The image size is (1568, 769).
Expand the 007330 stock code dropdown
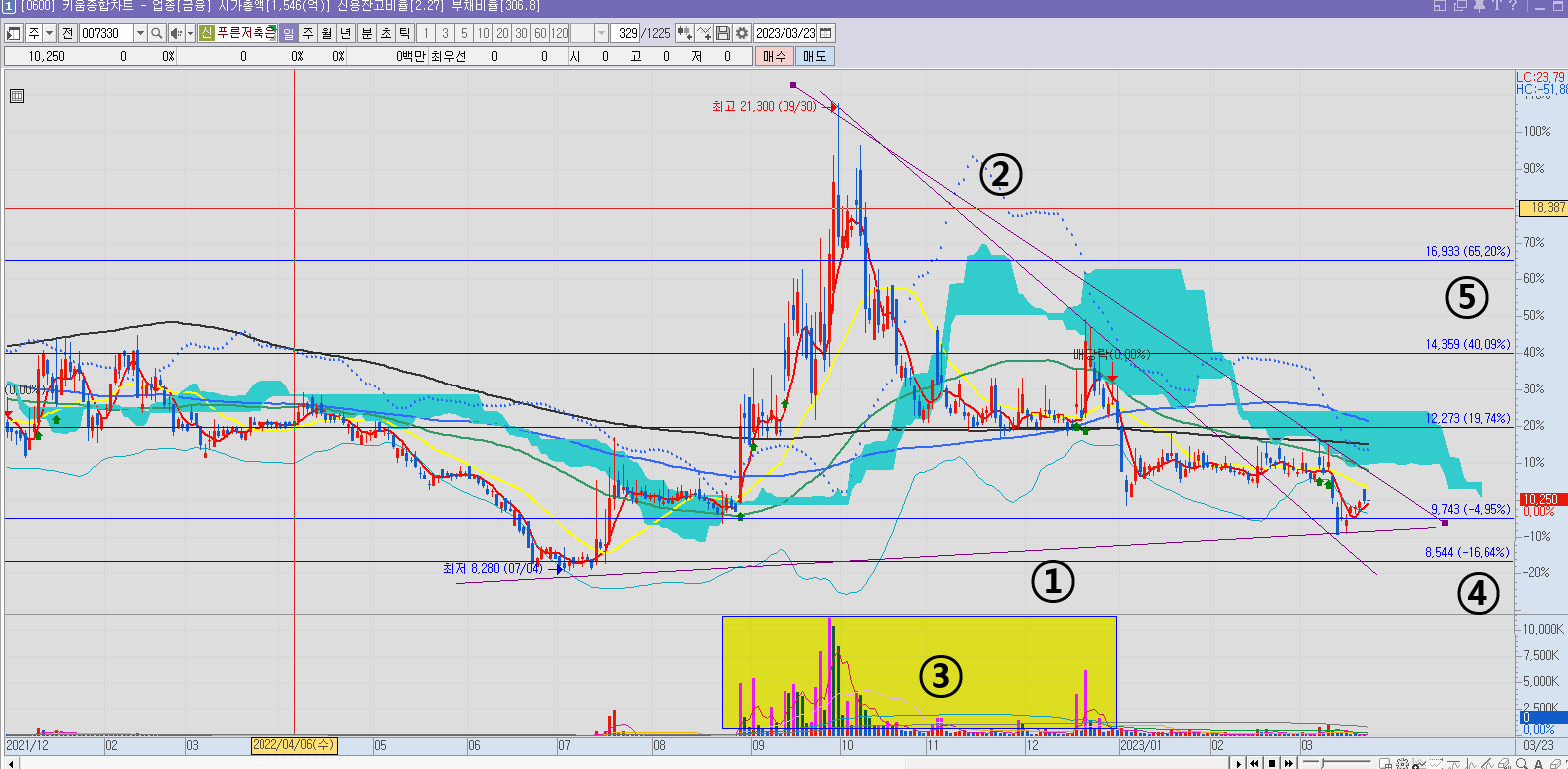(140, 33)
